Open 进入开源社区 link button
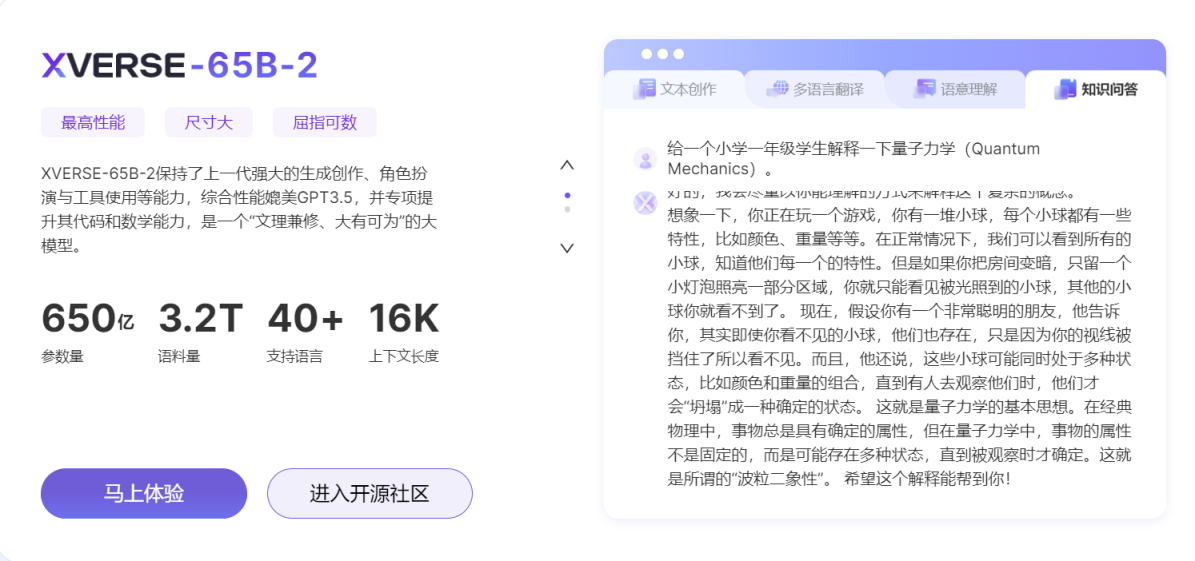The width and height of the screenshot is (1195, 561). click(x=369, y=494)
